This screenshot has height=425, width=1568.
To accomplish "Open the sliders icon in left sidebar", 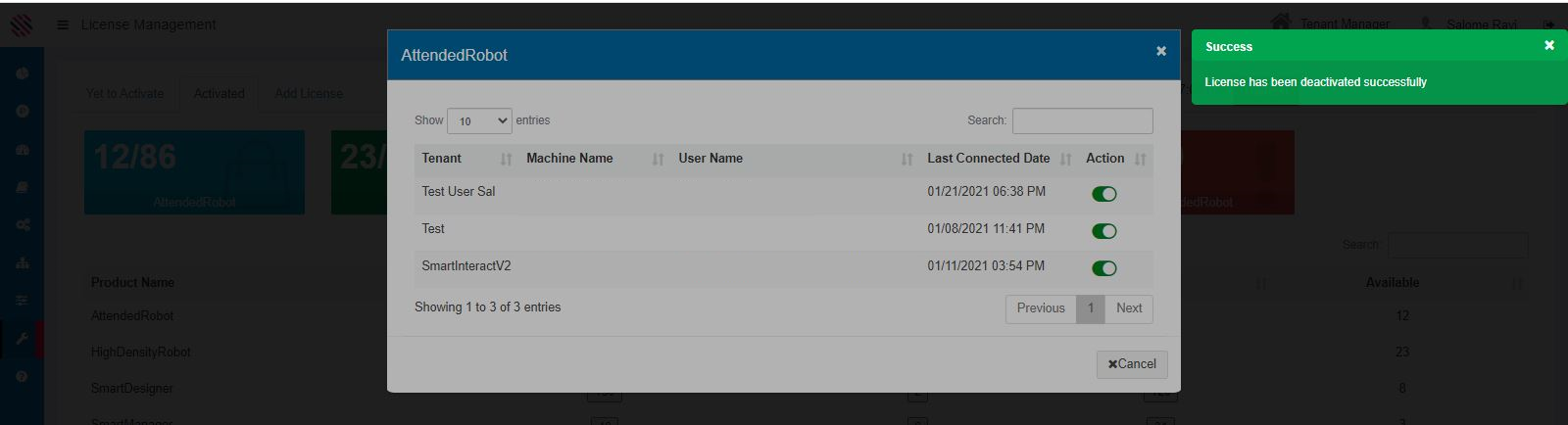I will click(22, 300).
